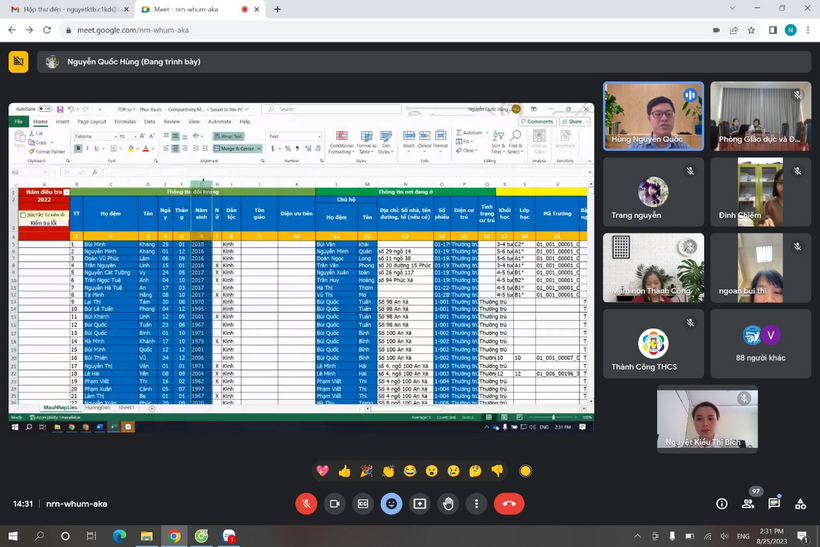Turn on the camera in Meet
The image size is (820, 547).
pyautogui.click(x=335, y=504)
